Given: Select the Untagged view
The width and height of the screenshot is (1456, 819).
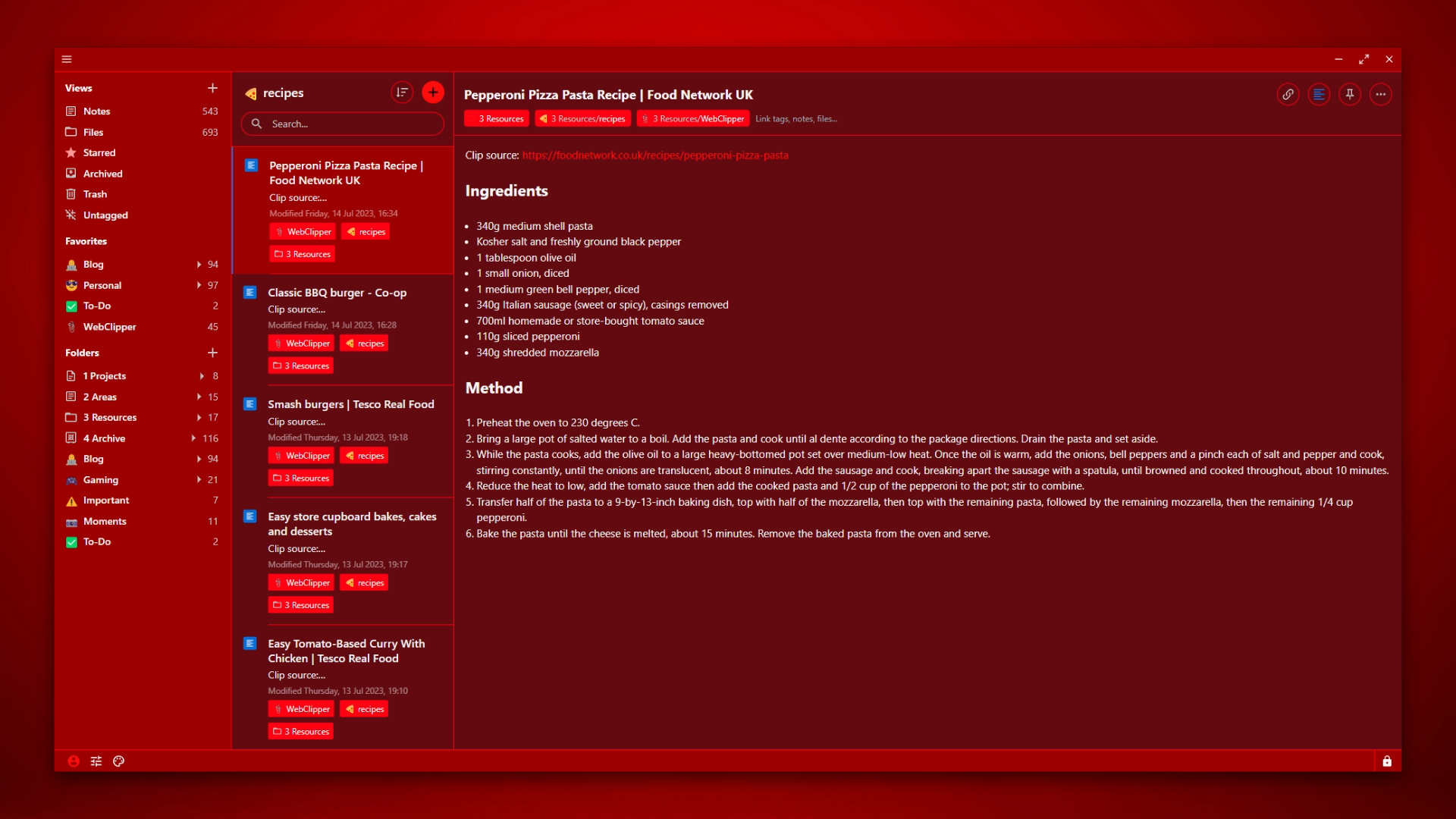Looking at the screenshot, I should 105,215.
